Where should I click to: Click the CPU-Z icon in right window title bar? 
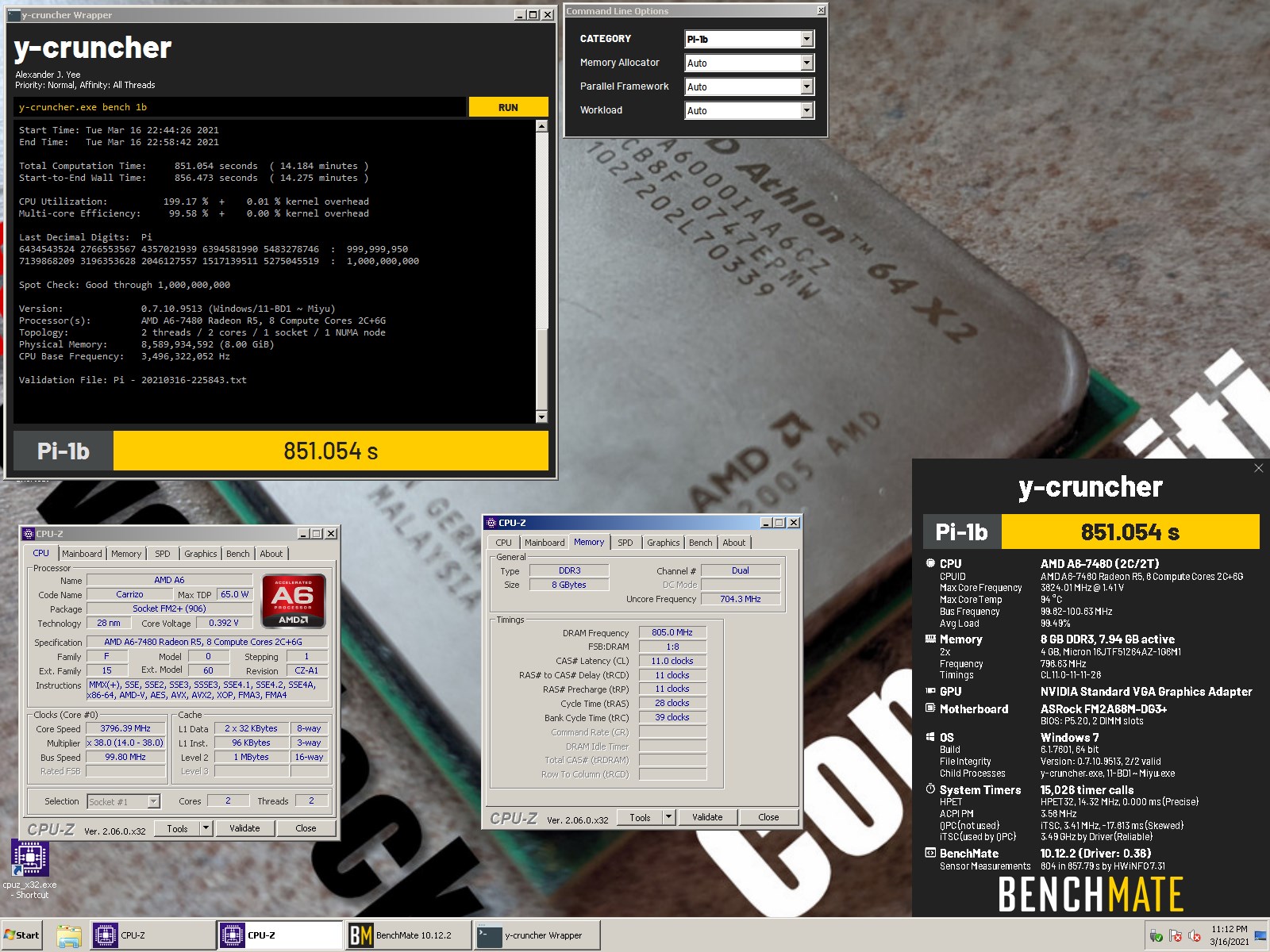coord(491,523)
